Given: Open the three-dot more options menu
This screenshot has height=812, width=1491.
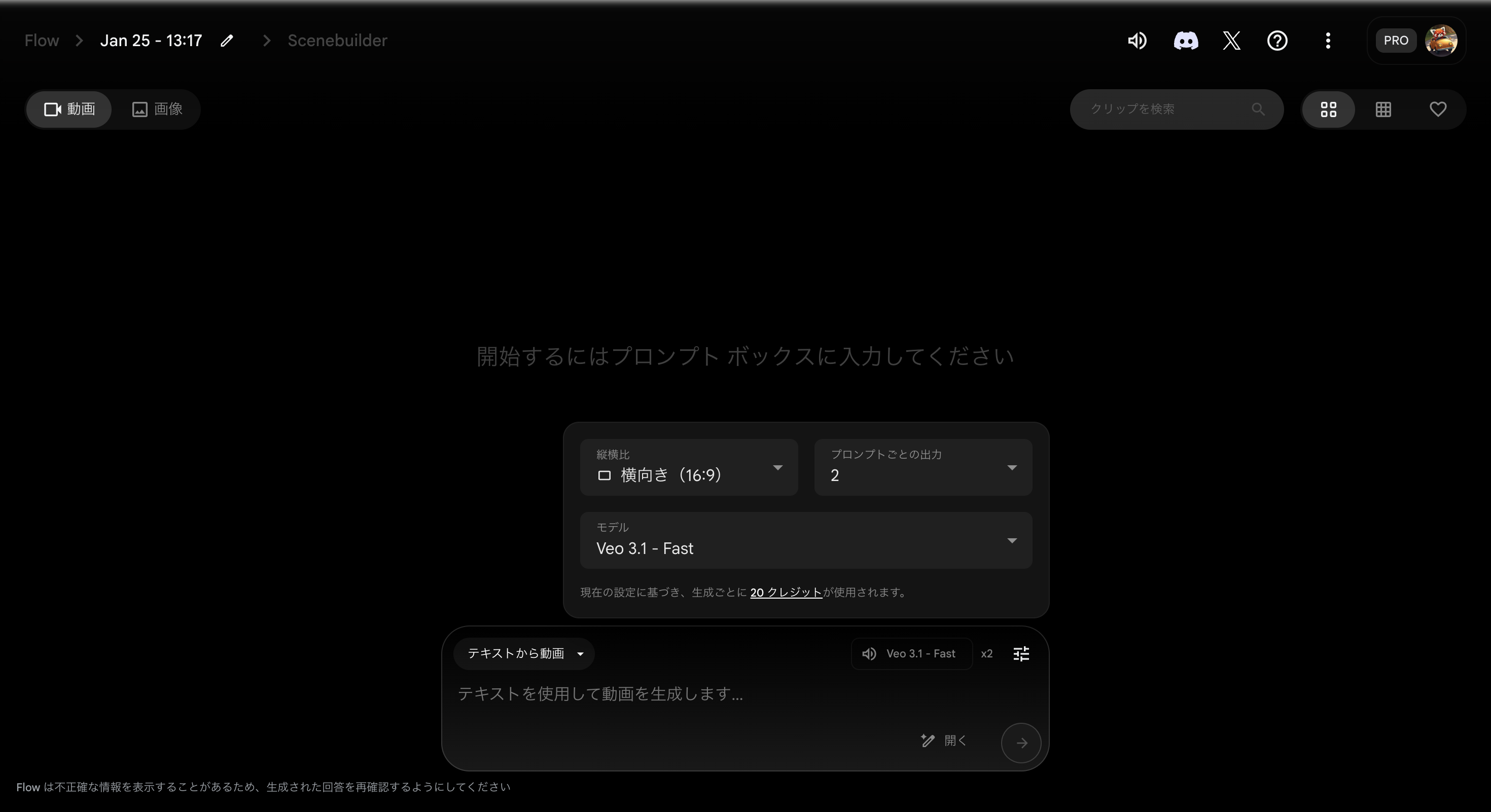Looking at the screenshot, I should [x=1328, y=41].
